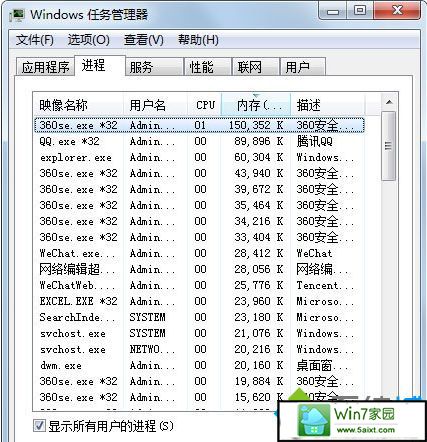427x442 pixels.
Task: Select 360se.exe process using 35,464 K
Action: pos(199,205)
